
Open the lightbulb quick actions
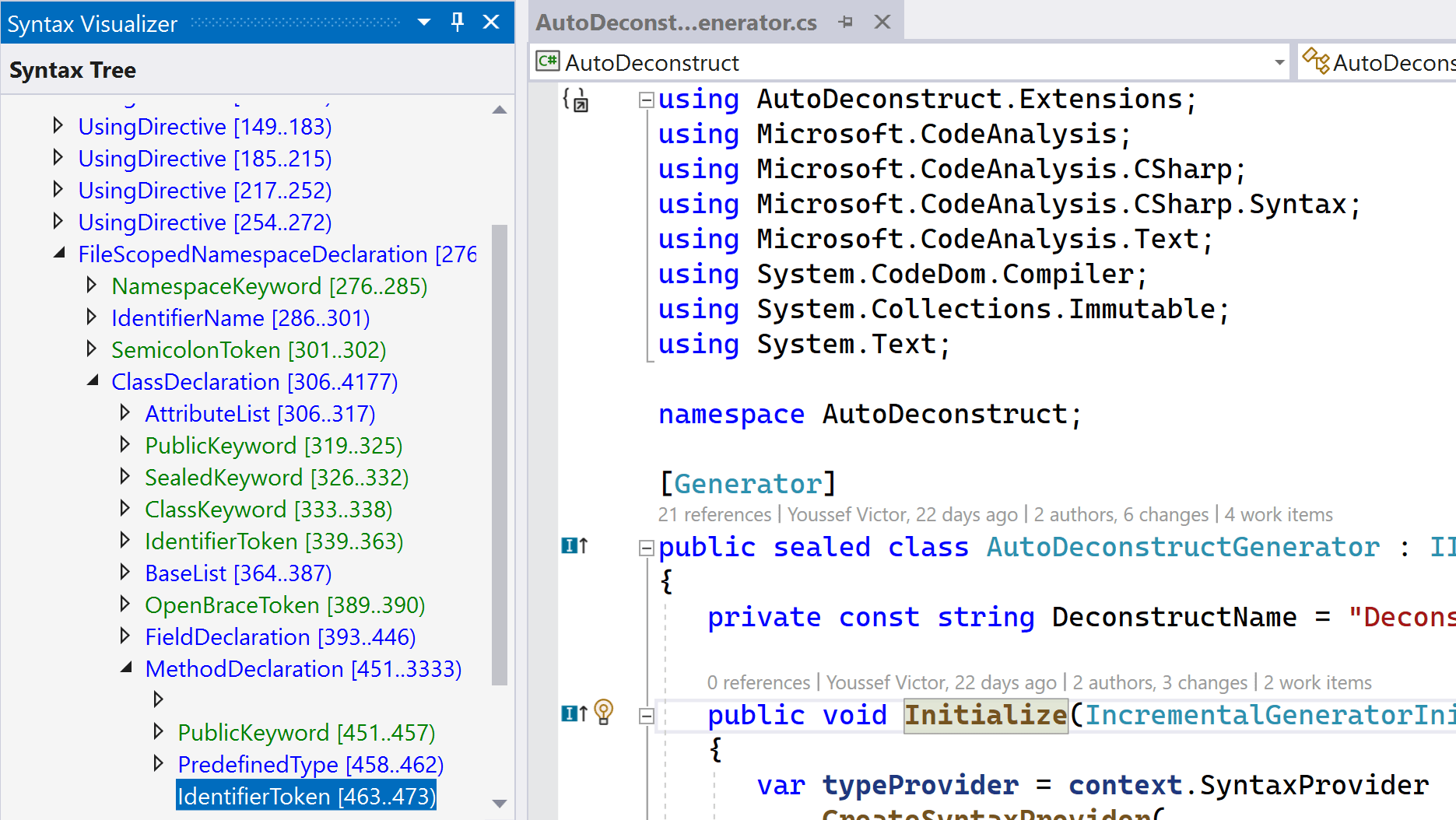coord(604,712)
